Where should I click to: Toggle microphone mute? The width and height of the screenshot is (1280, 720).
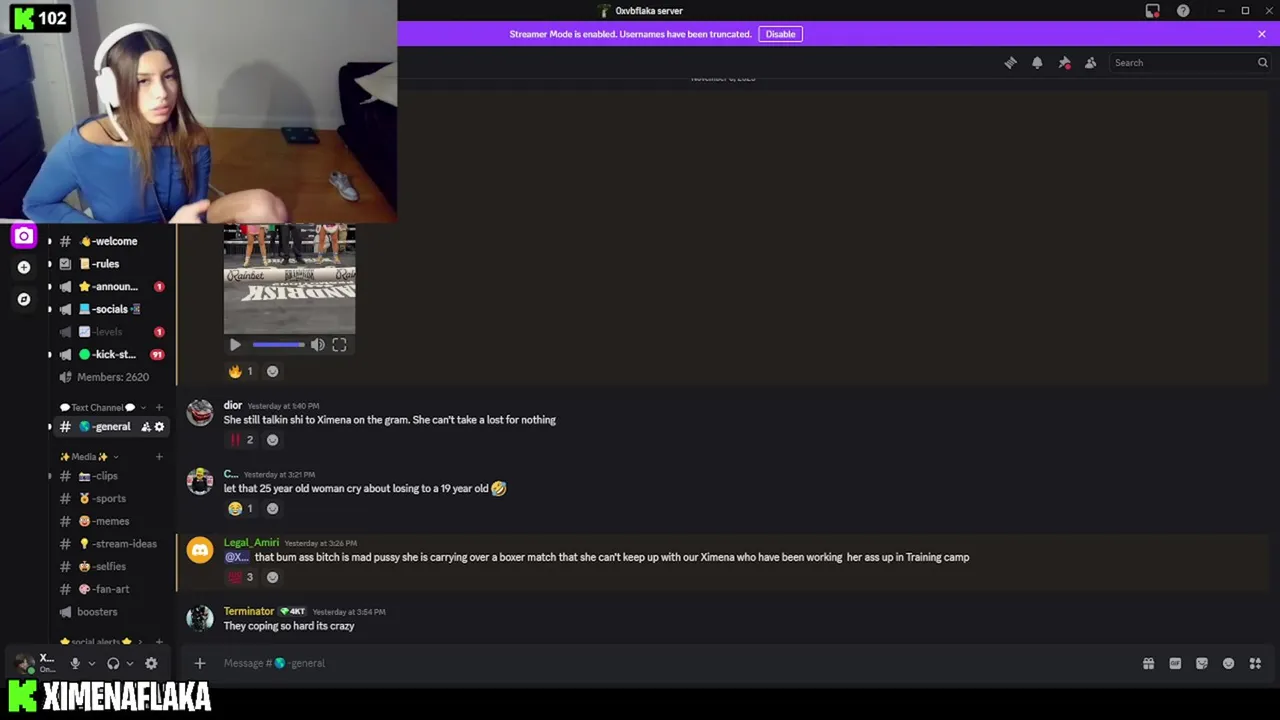click(74, 663)
